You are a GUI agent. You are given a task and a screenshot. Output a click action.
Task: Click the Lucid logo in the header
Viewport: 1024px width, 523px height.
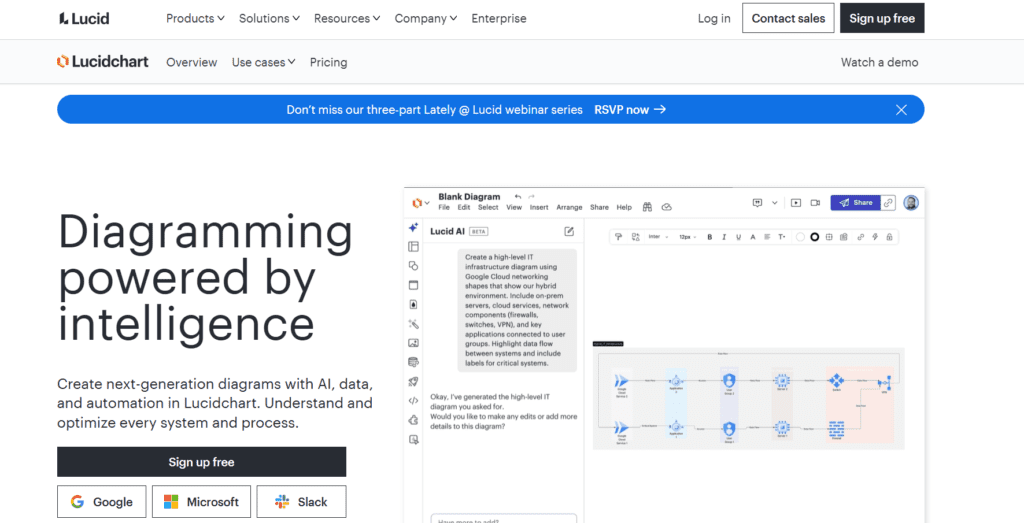click(84, 18)
